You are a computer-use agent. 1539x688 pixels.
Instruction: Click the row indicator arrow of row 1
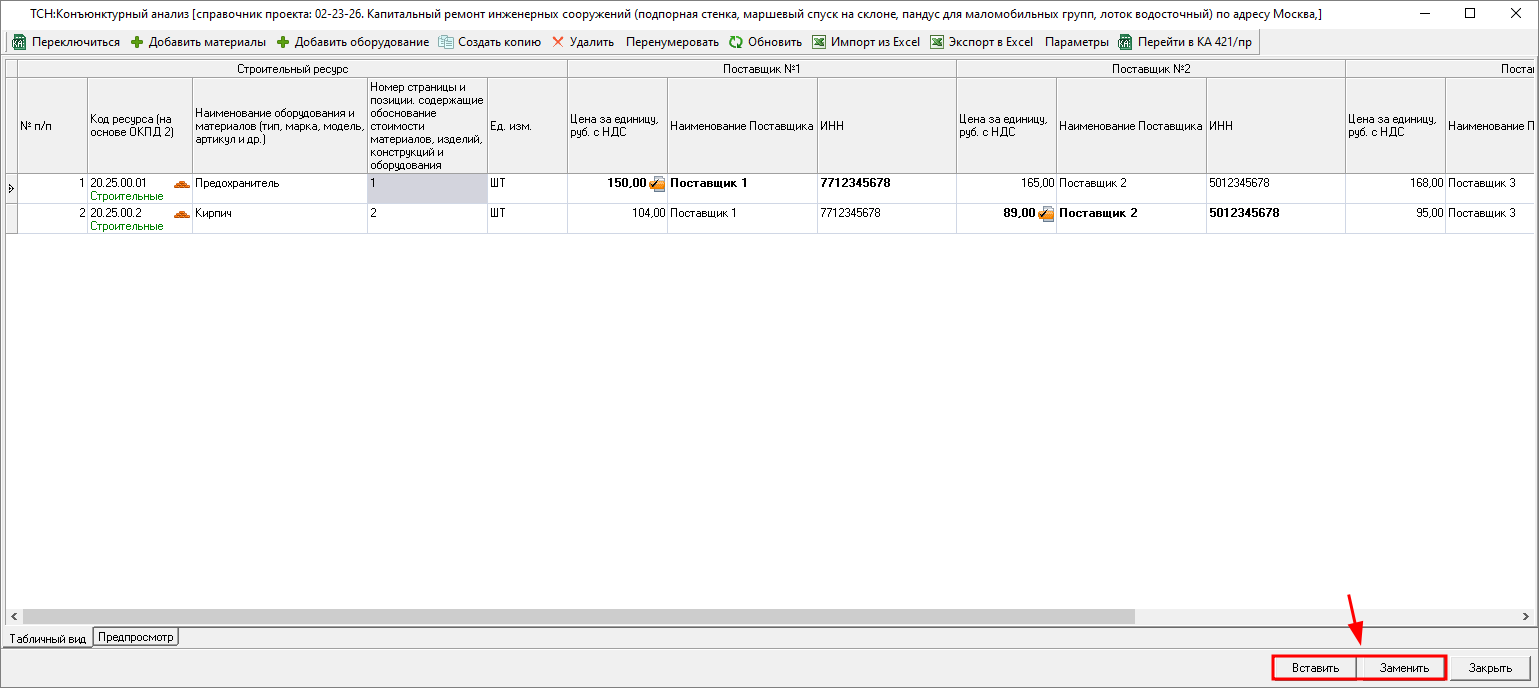(x=11, y=188)
